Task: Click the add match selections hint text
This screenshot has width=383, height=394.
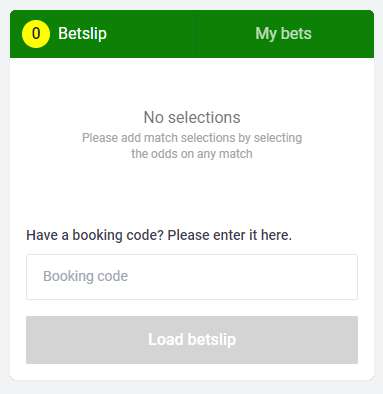Action: click(192, 146)
